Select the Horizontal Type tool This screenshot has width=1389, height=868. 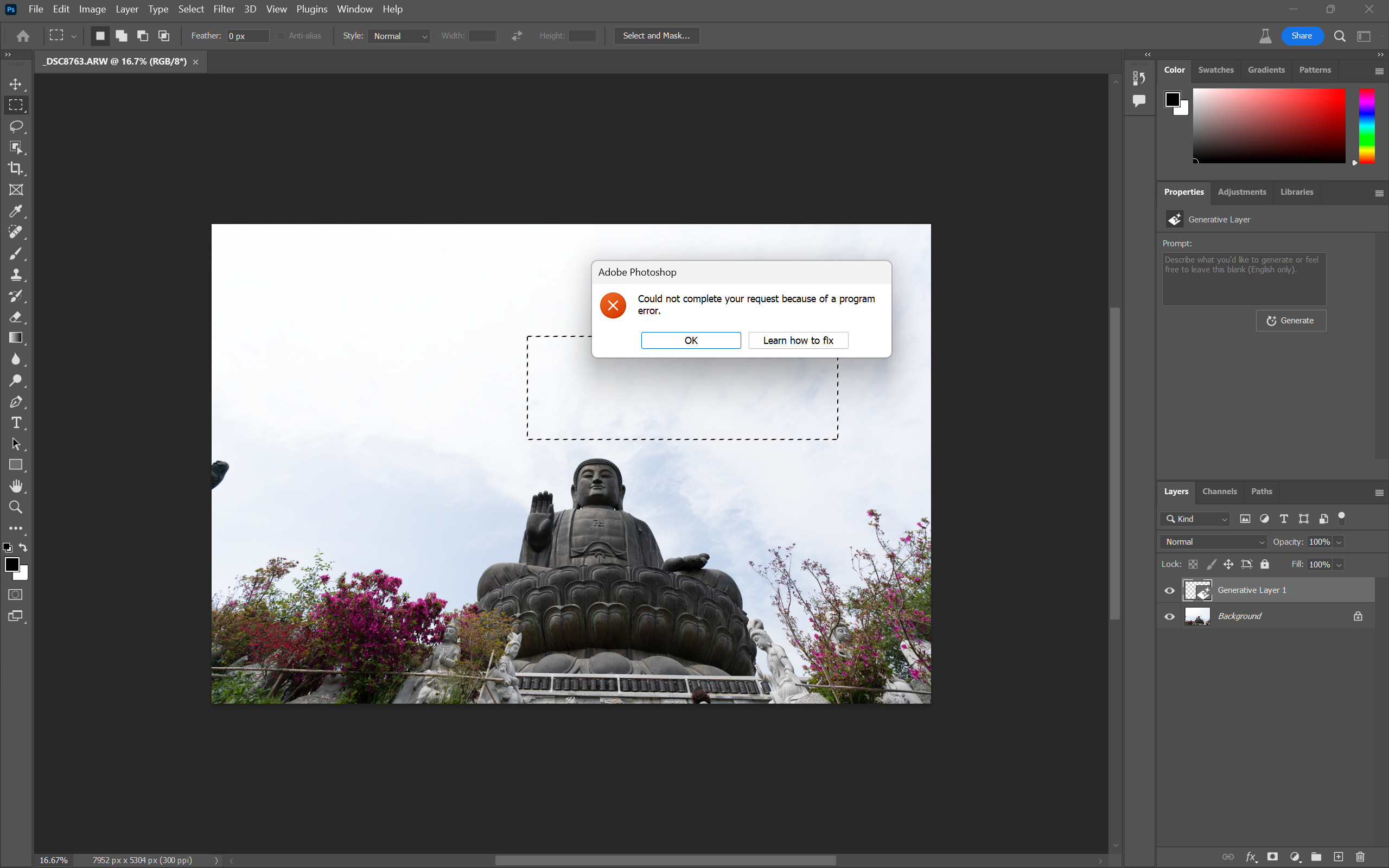(x=16, y=423)
